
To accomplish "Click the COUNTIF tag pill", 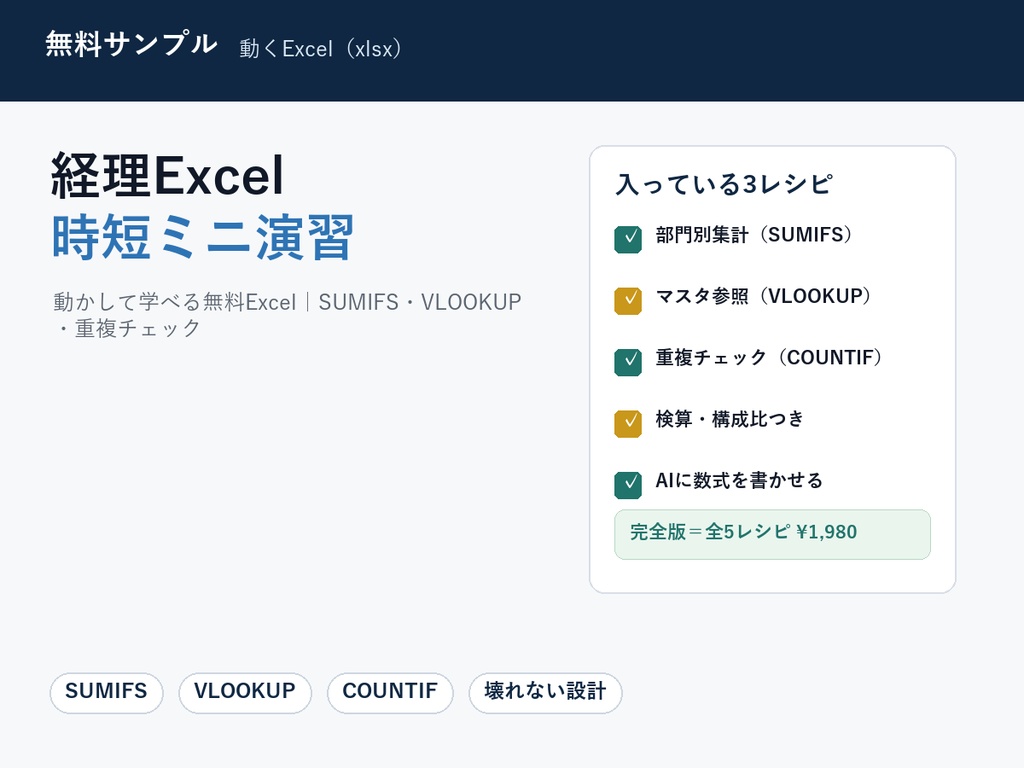I will 390,693.
